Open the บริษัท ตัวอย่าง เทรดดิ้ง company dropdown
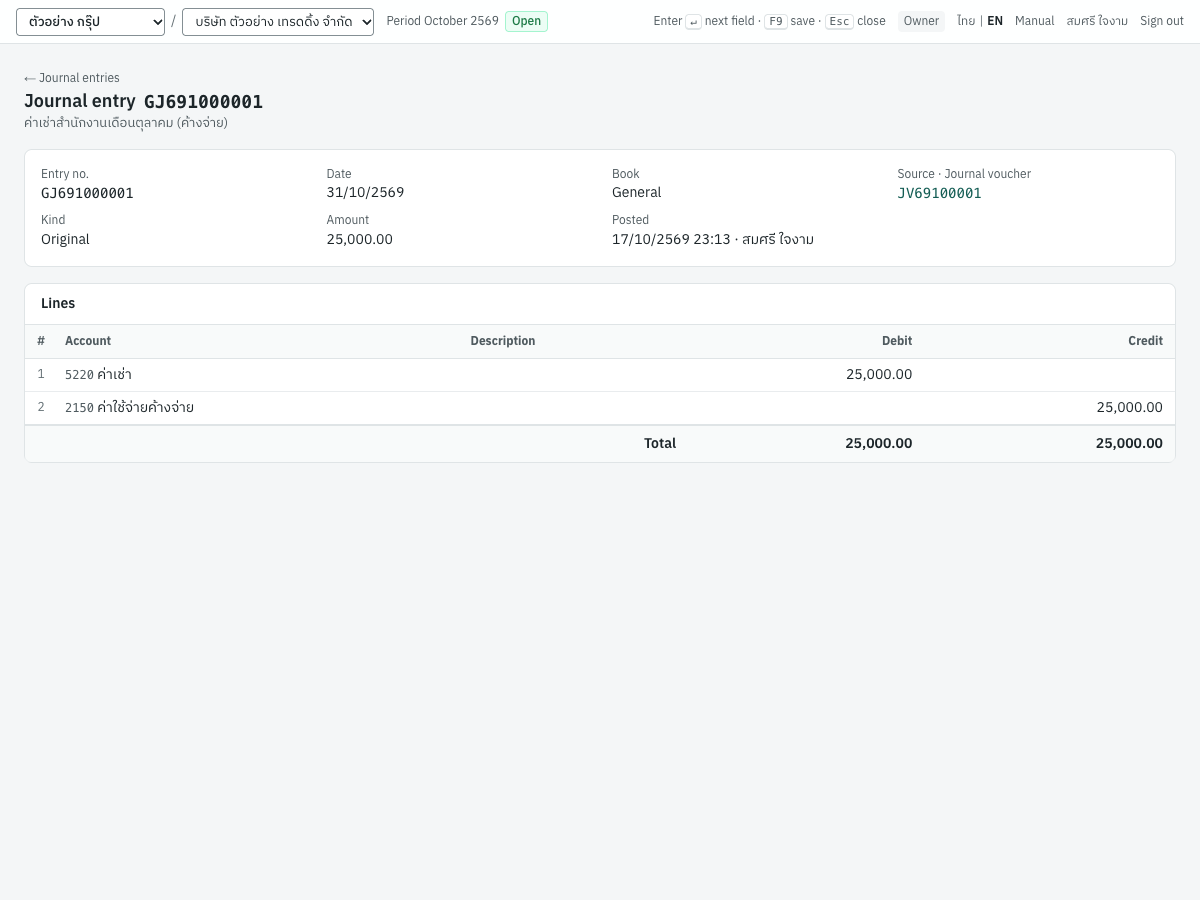Image resolution: width=1200 pixels, height=900 pixels. point(278,22)
